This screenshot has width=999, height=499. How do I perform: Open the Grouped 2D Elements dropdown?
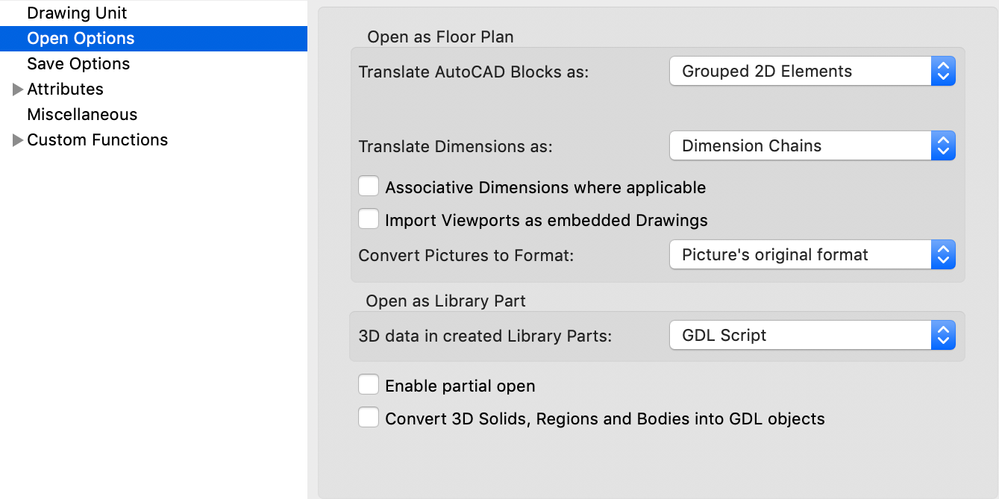pyautogui.click(x=799, y=71)
